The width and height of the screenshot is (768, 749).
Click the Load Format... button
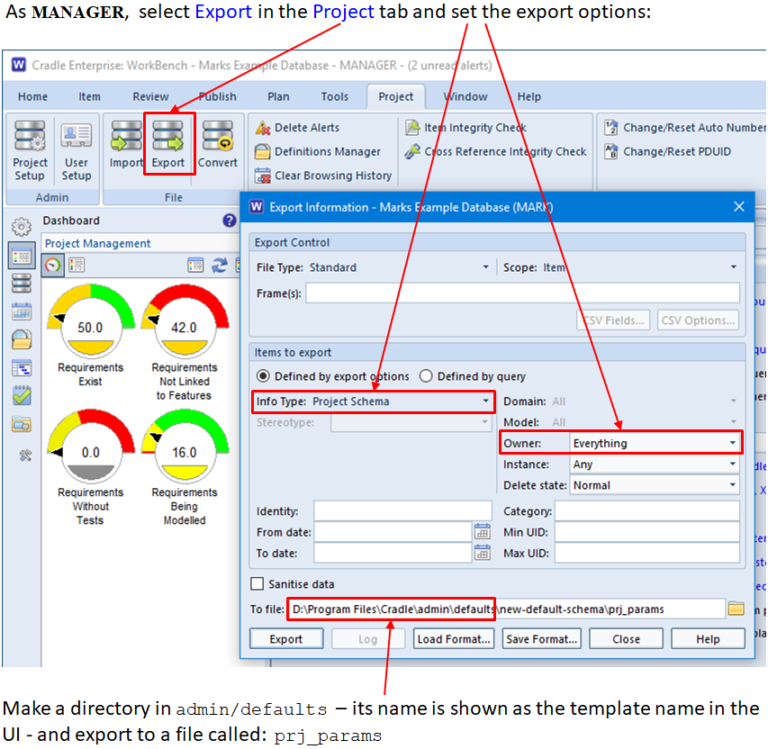pos(455,639)
